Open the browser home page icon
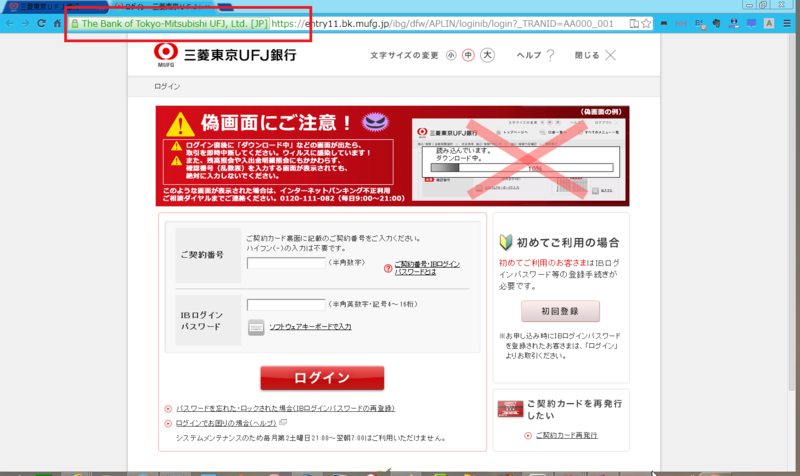The height and width of the screenshot is (476, 800). tap(57, 23)
